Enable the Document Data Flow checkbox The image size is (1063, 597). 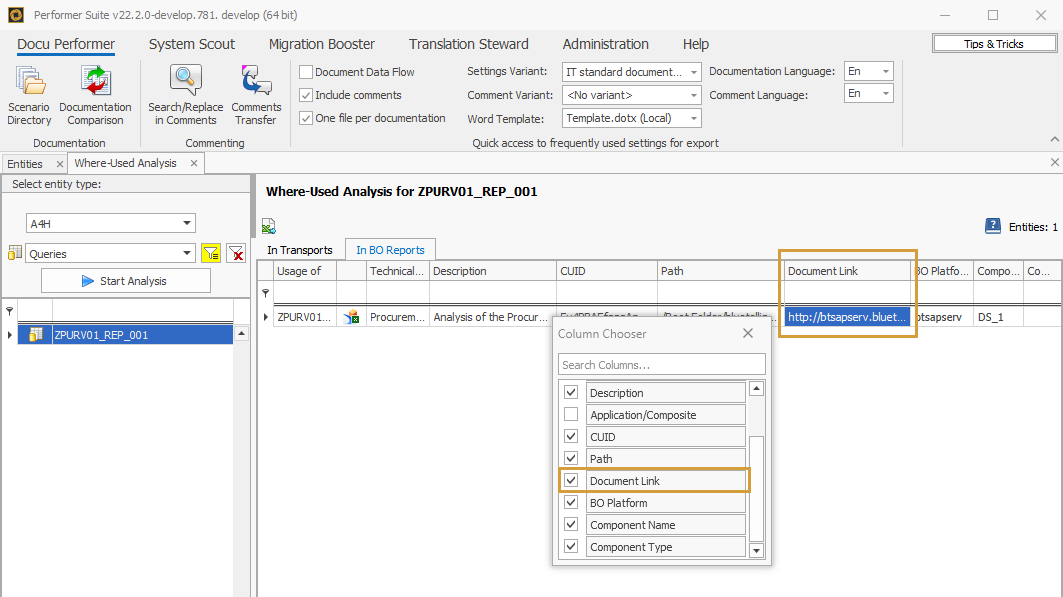click(305, 71)
